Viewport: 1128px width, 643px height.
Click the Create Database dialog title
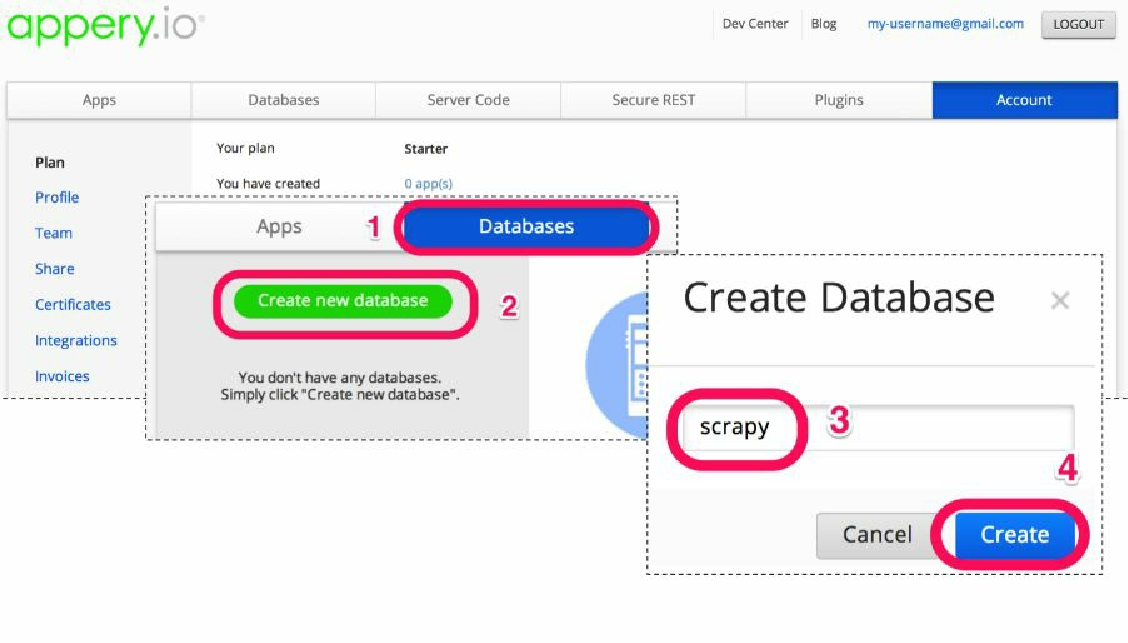coord(839,298)
